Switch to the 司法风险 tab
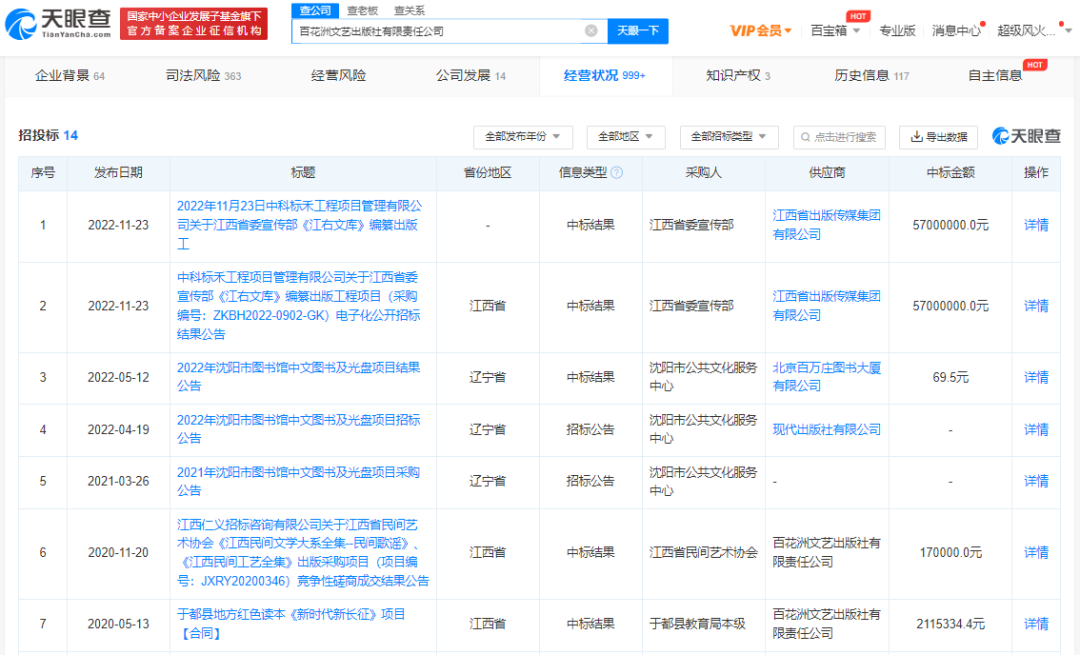This screenshot has width=1080, height=655. point(203,76)
